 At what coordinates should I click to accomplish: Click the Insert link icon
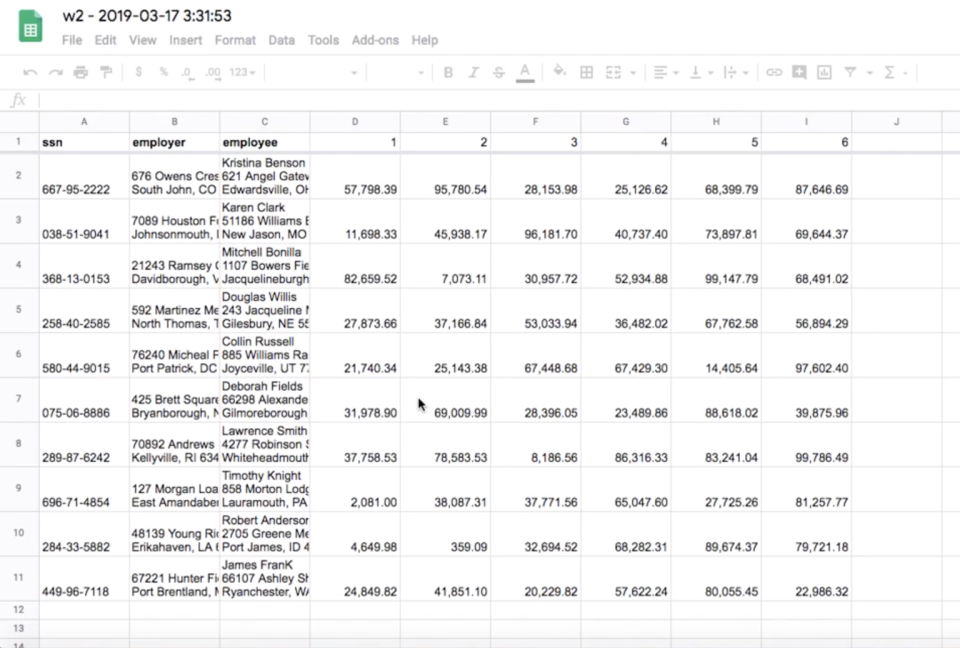pos(774,72)
